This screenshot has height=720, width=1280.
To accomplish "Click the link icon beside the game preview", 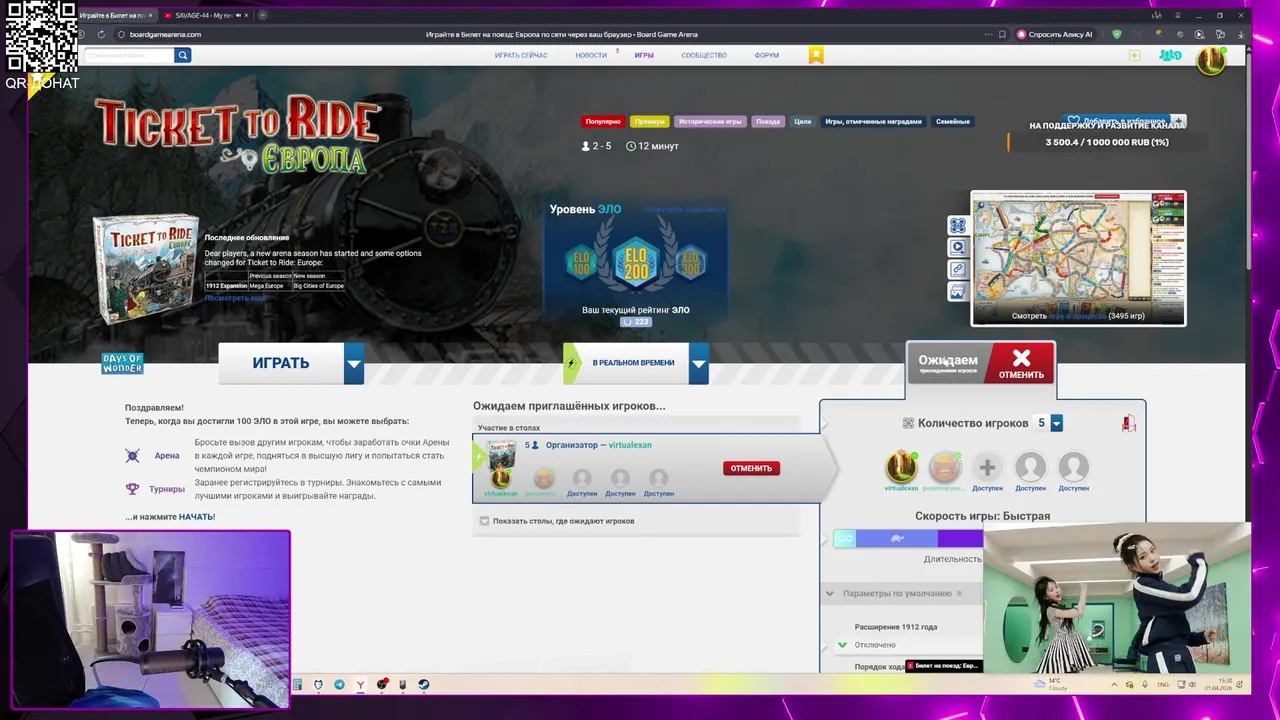I will (958, 269).
